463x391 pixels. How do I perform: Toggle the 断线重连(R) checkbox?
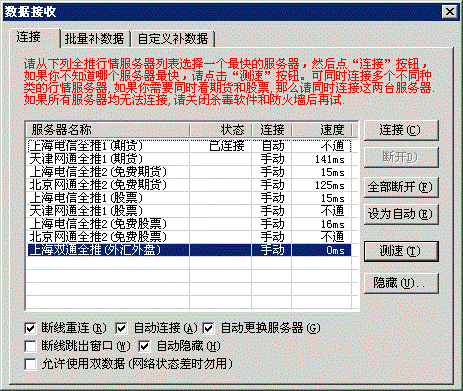tap(30, 328)
